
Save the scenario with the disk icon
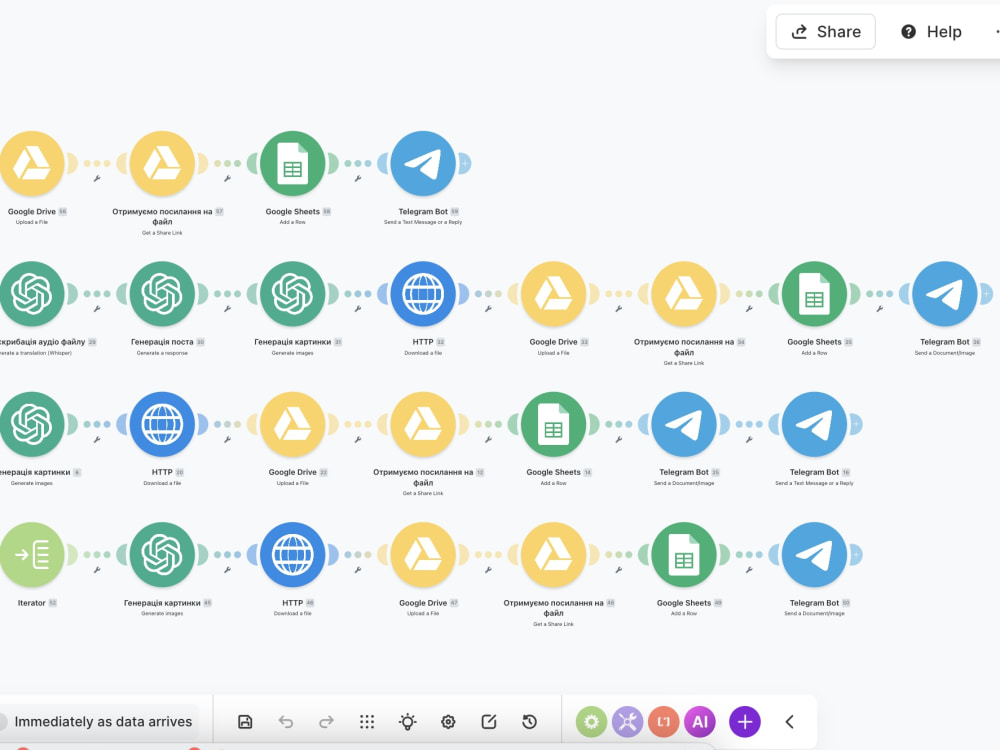pos(245,721)
